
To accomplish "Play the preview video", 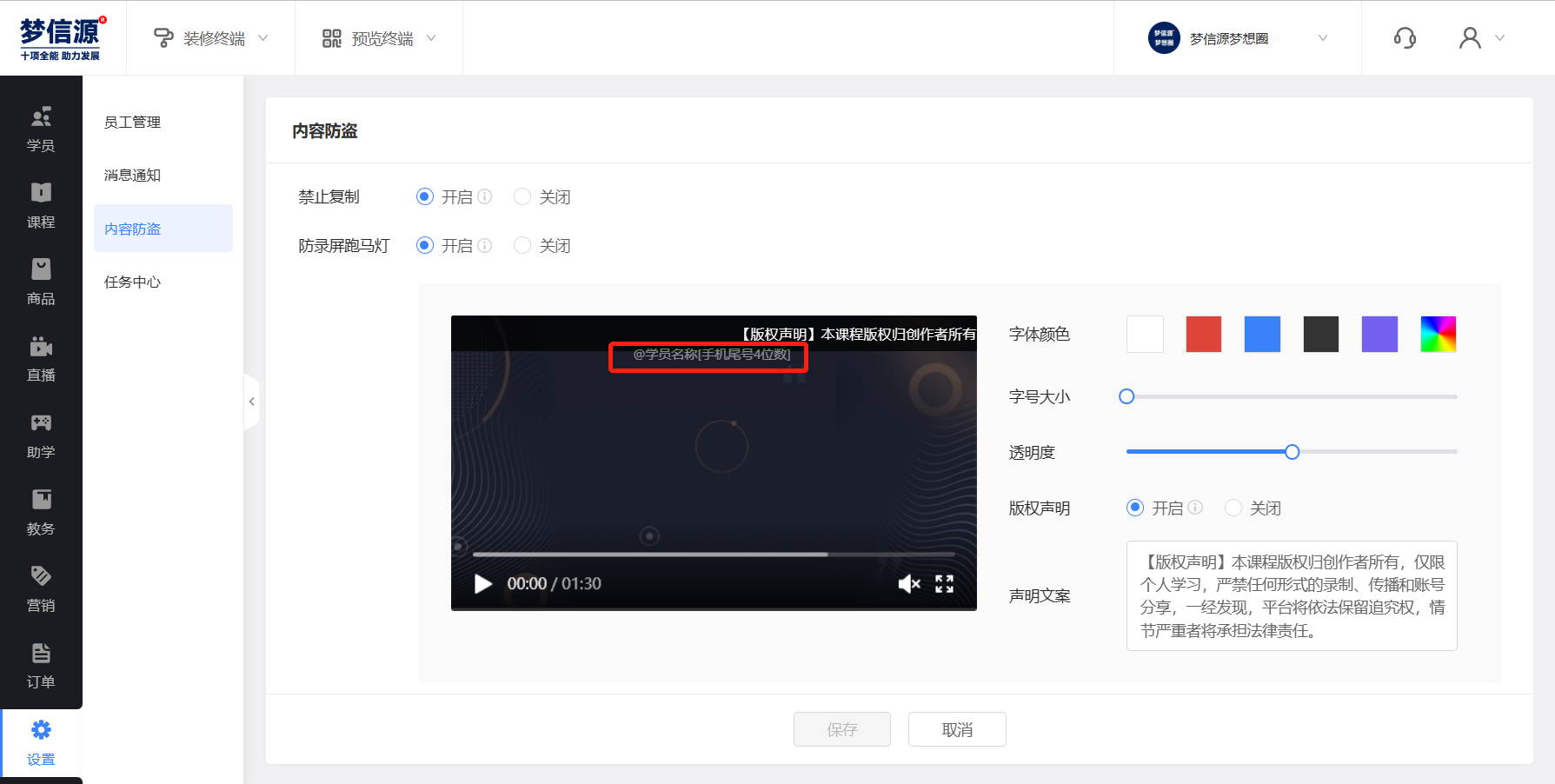I will [x=482, y=584].
